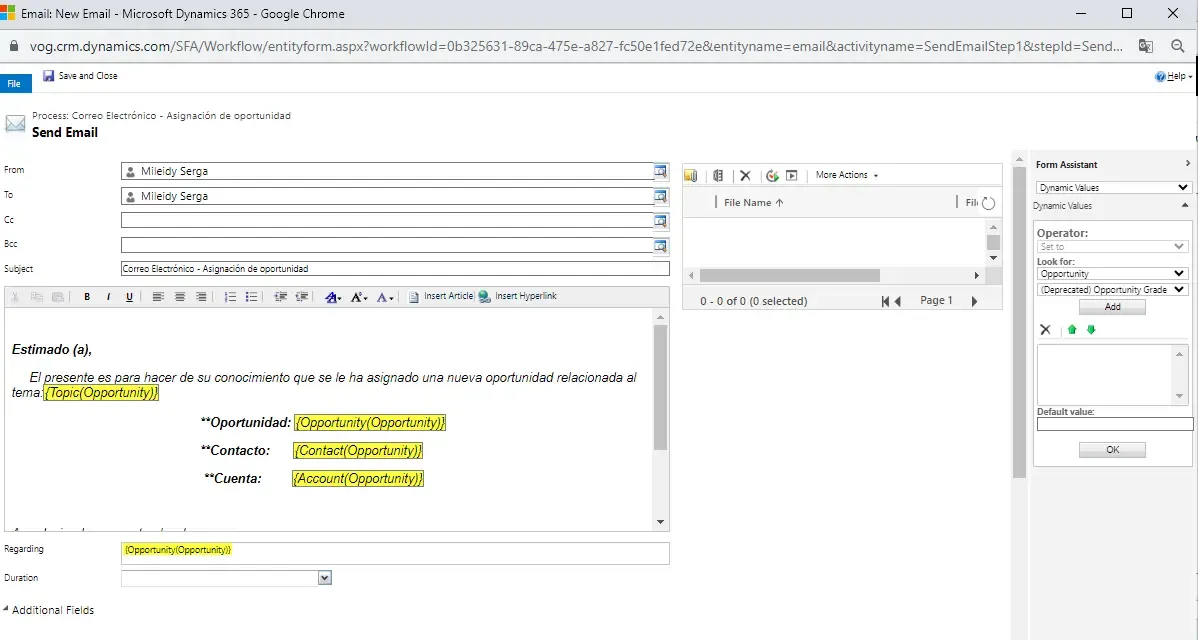Screen dimensions: 1198x640
Task: Open the File menu
Action: (14, 84)
